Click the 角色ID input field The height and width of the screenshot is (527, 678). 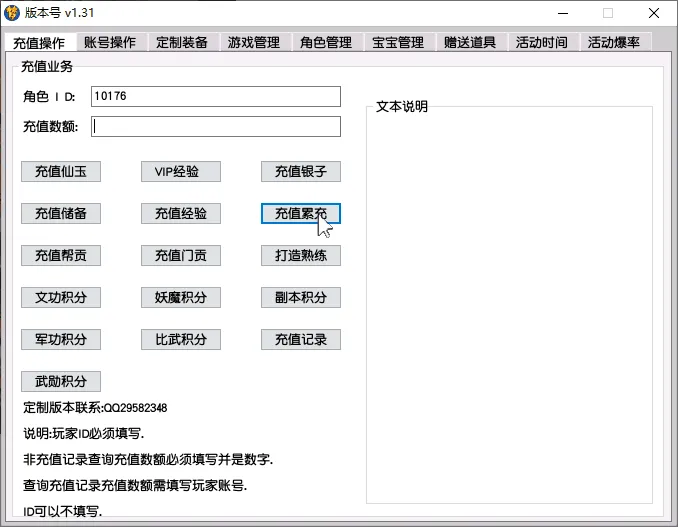(215, 96)
